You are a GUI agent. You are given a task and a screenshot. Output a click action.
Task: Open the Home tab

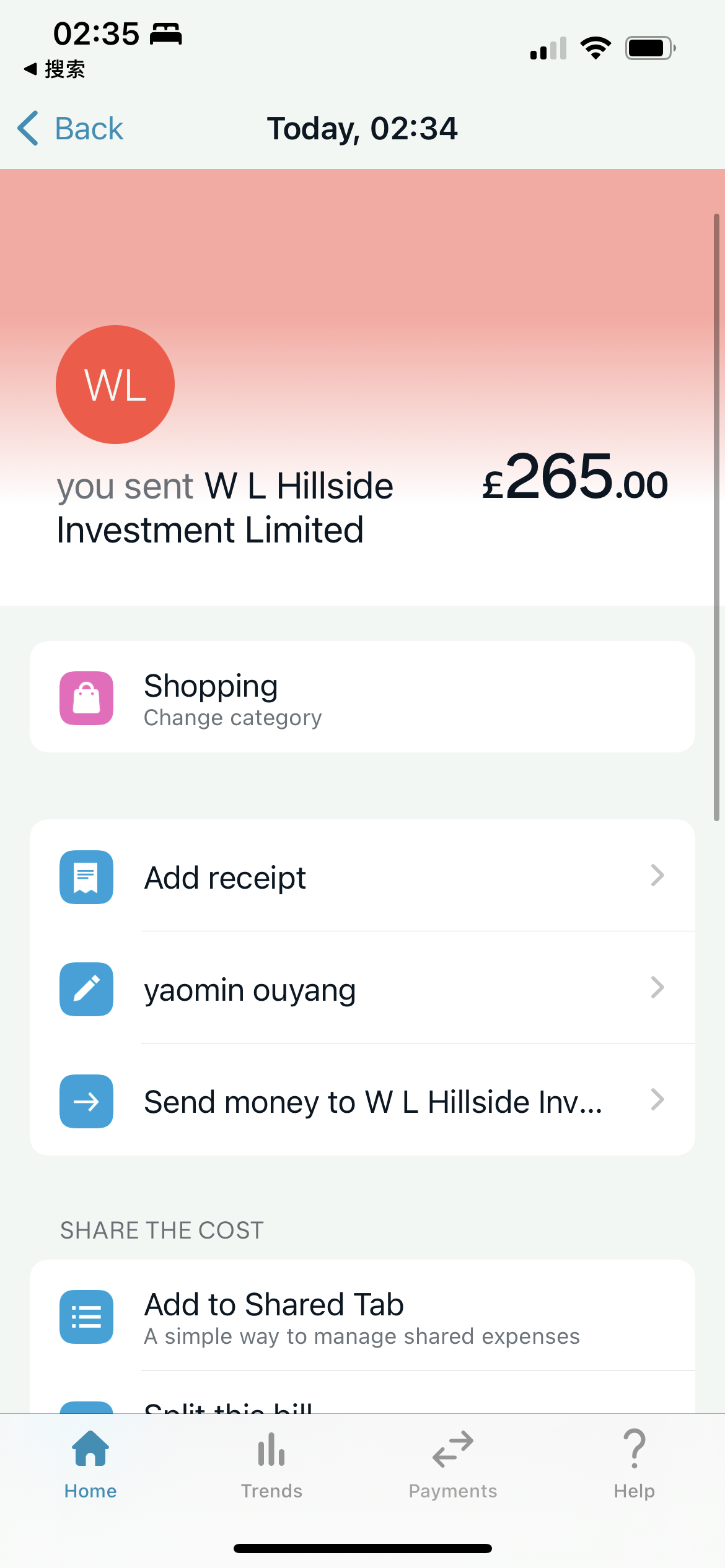point(90,1465)
